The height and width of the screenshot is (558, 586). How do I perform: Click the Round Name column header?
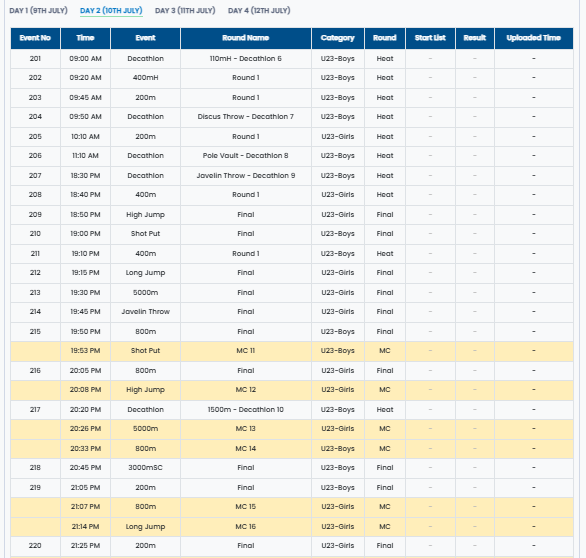pos(246,38)
